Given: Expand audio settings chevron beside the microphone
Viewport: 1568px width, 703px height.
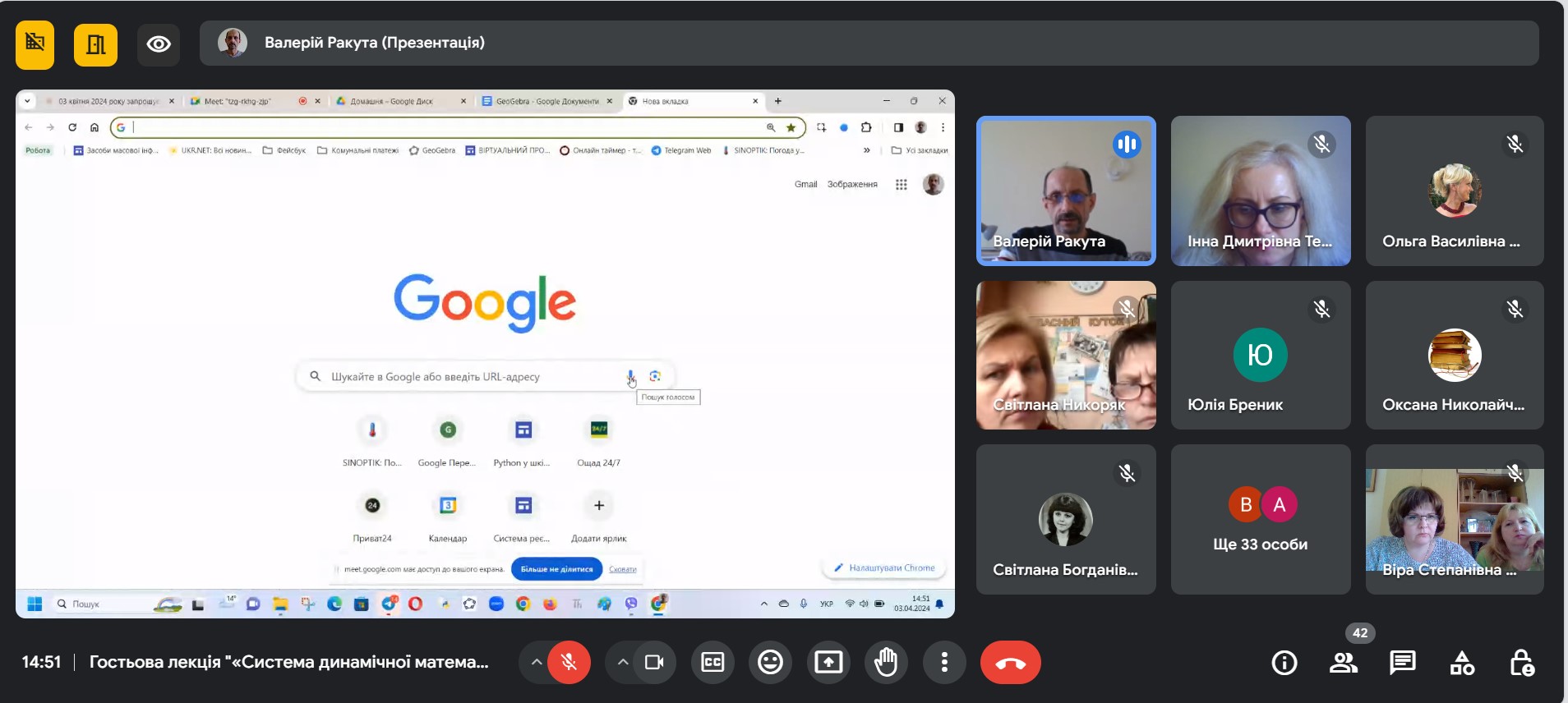Looking at the screenshot, I should point(536,662).
